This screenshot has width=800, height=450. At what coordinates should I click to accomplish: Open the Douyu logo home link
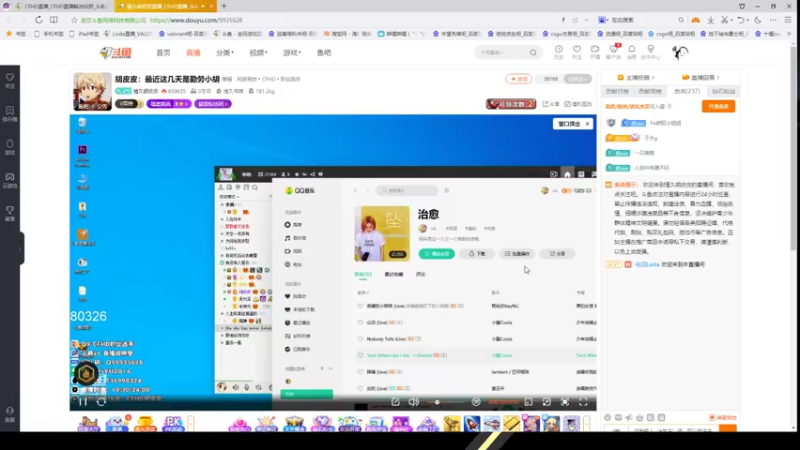point(116,53)
